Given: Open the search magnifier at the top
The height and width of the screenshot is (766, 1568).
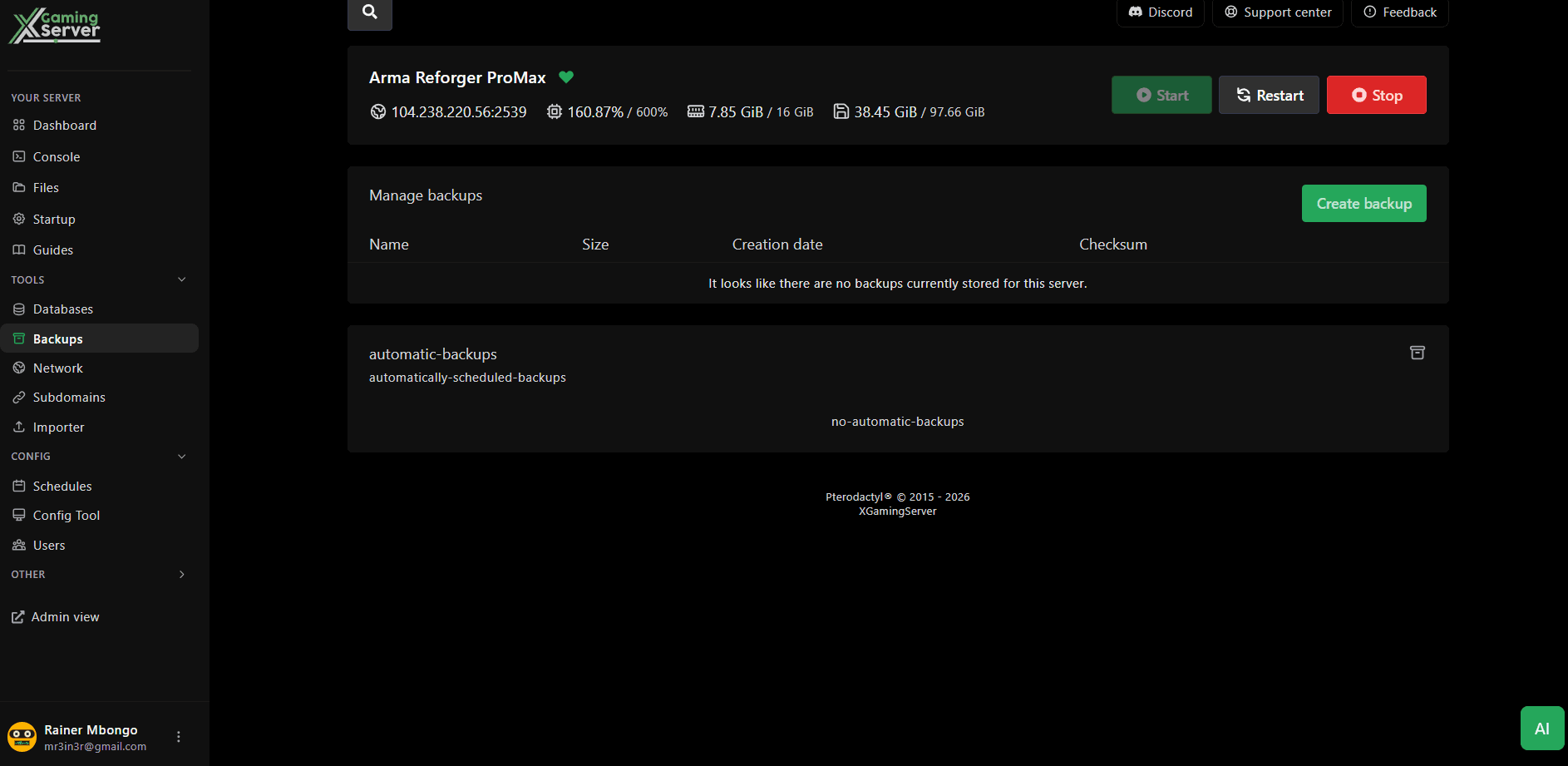Looking at the screenshot, I should [x=369, y=11].
